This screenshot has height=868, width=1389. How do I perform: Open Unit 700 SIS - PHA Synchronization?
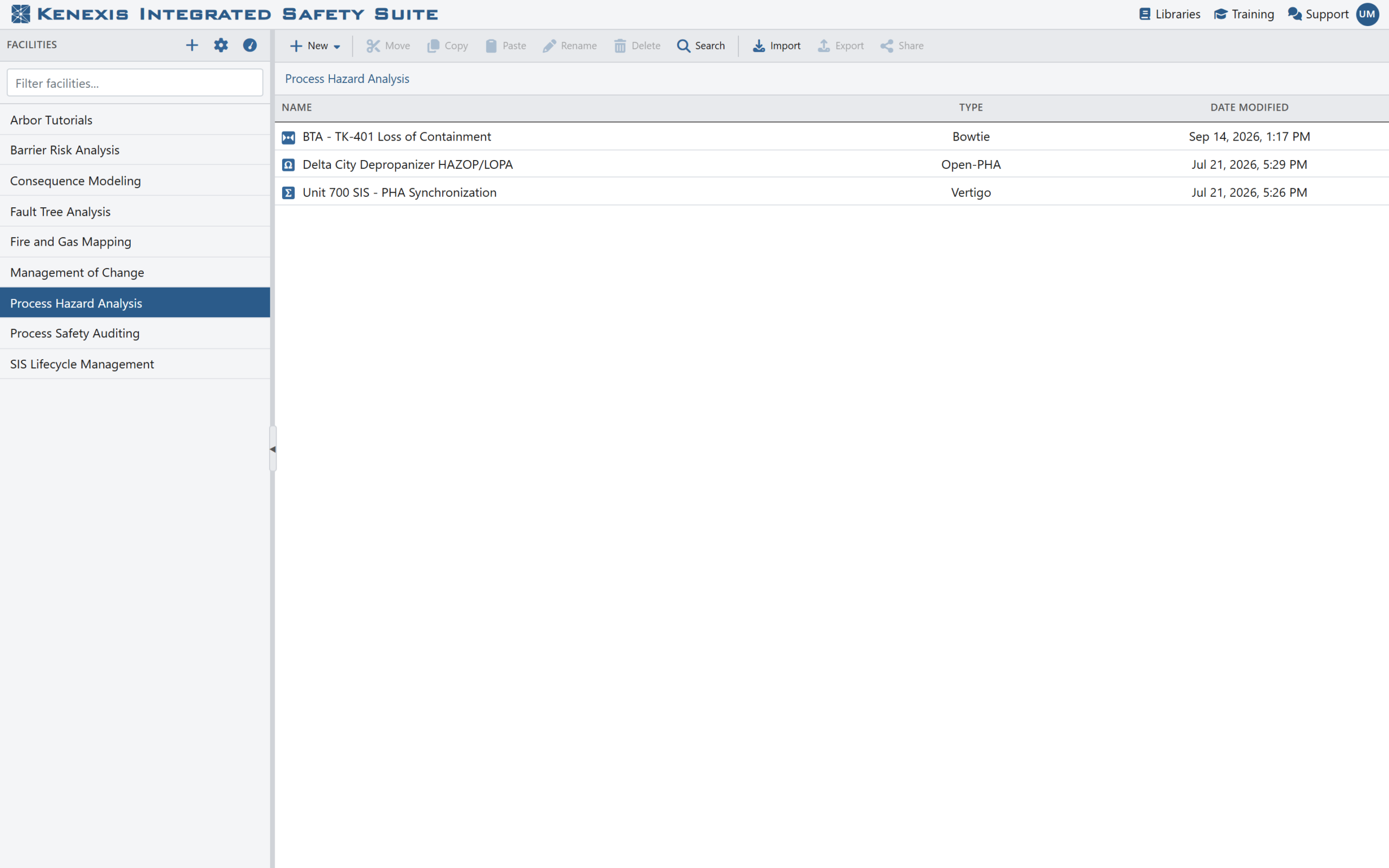(x=399, y=193)
